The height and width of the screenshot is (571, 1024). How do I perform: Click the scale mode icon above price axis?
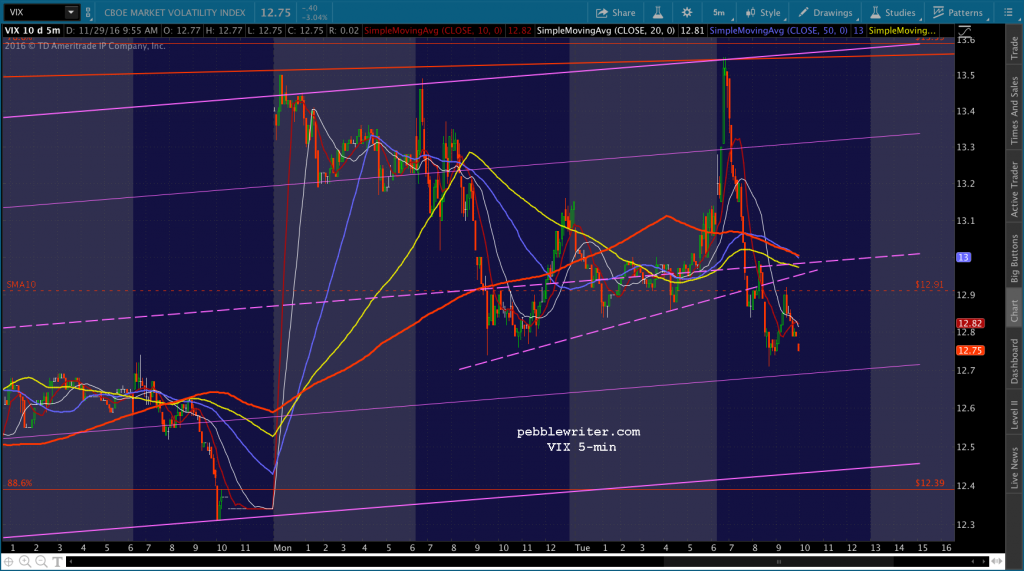pyautogui.click(x=965, y=31)
